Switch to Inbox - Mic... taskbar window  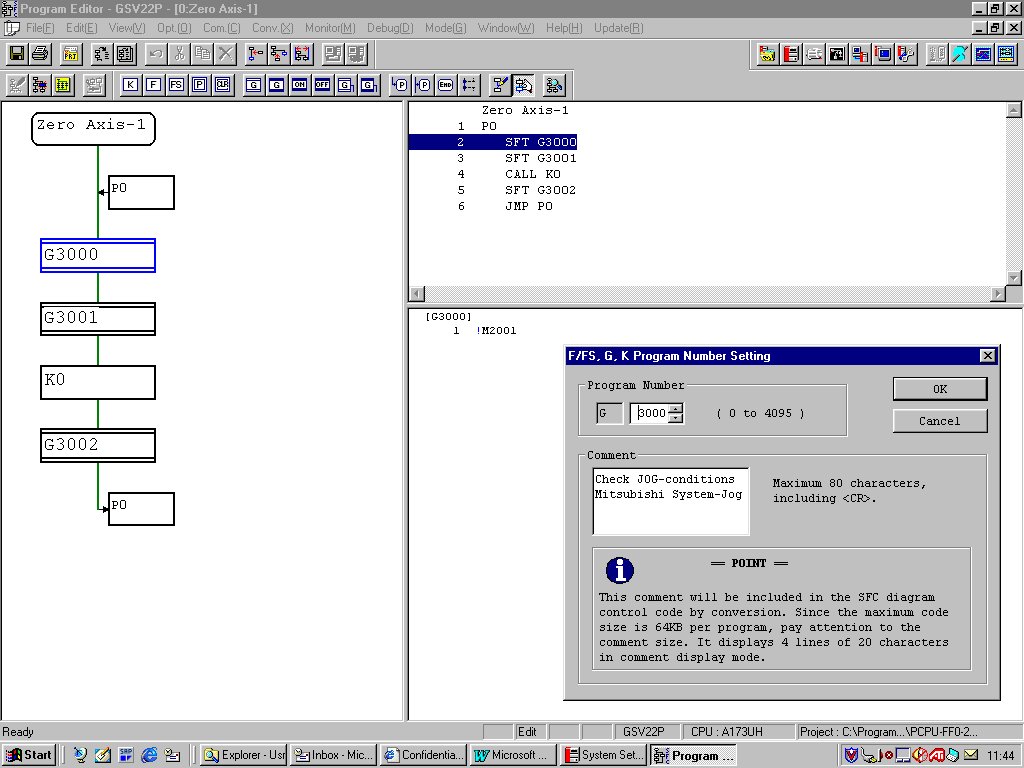(333, 755)
